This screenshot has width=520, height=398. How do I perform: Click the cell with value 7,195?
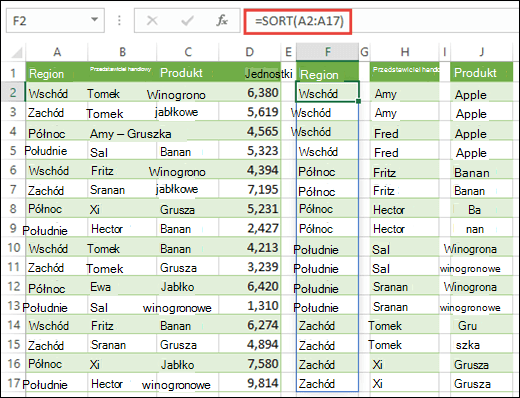pyautogui.click(x=250, y=189)
